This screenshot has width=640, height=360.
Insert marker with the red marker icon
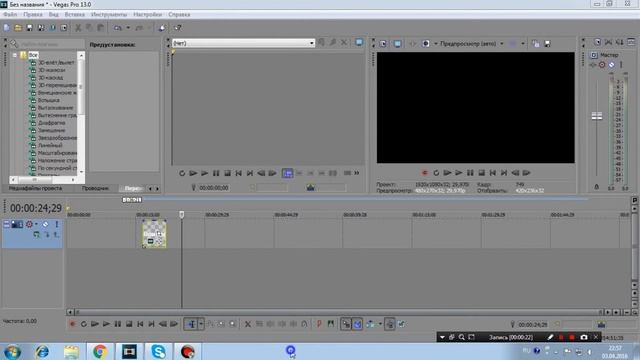pyautogui.click(x=319, y=324)
